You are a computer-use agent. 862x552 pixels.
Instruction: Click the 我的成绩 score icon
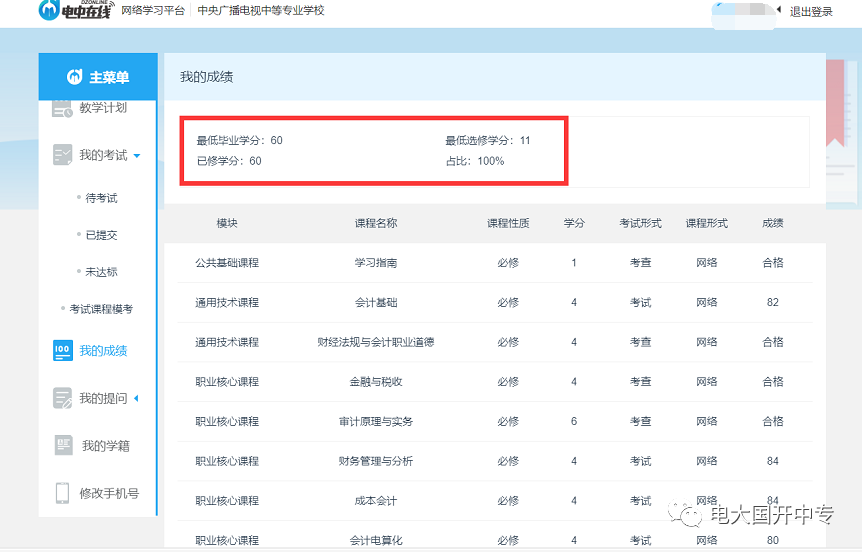[x=62, y=350]
